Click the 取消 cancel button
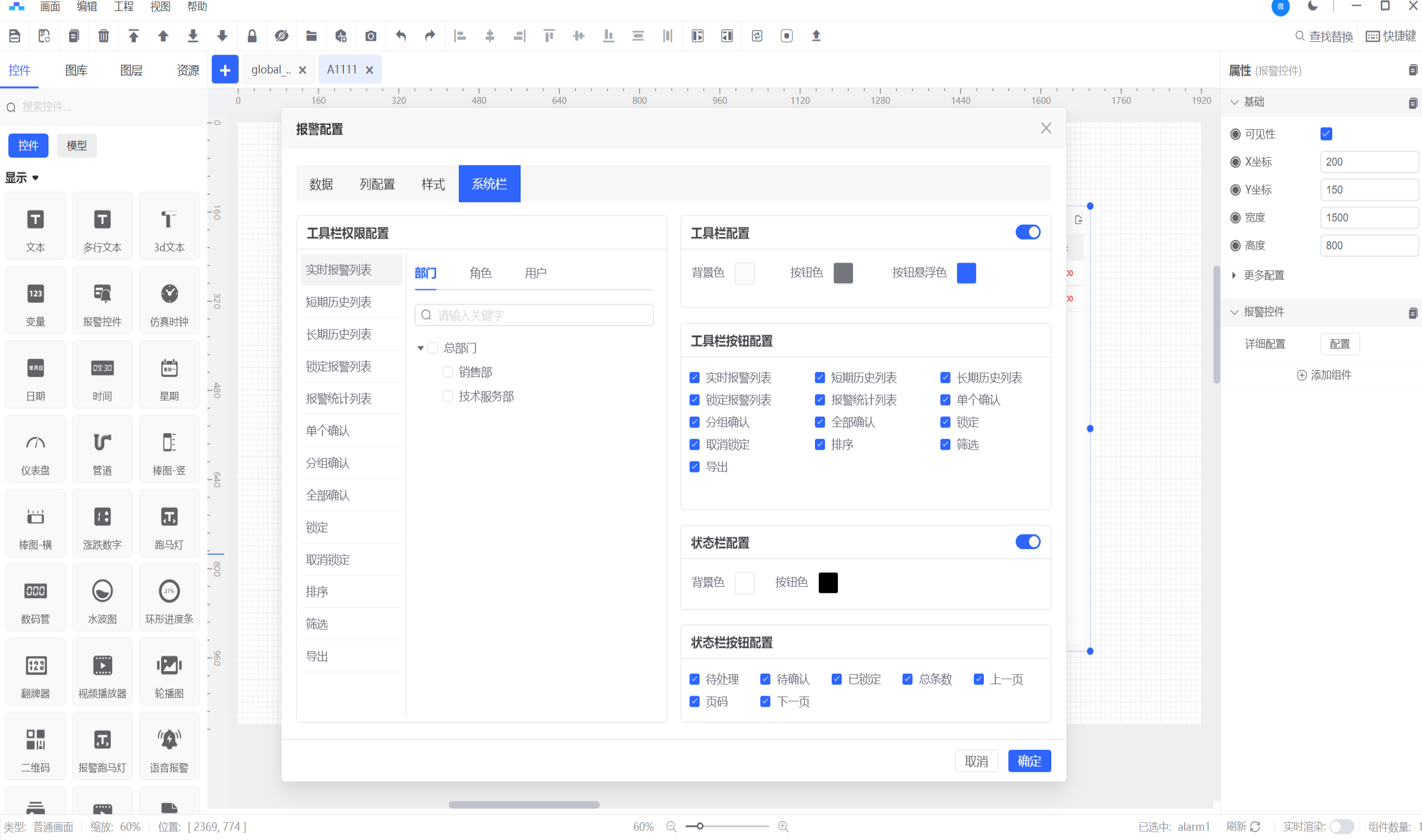 tap(976, 761)
